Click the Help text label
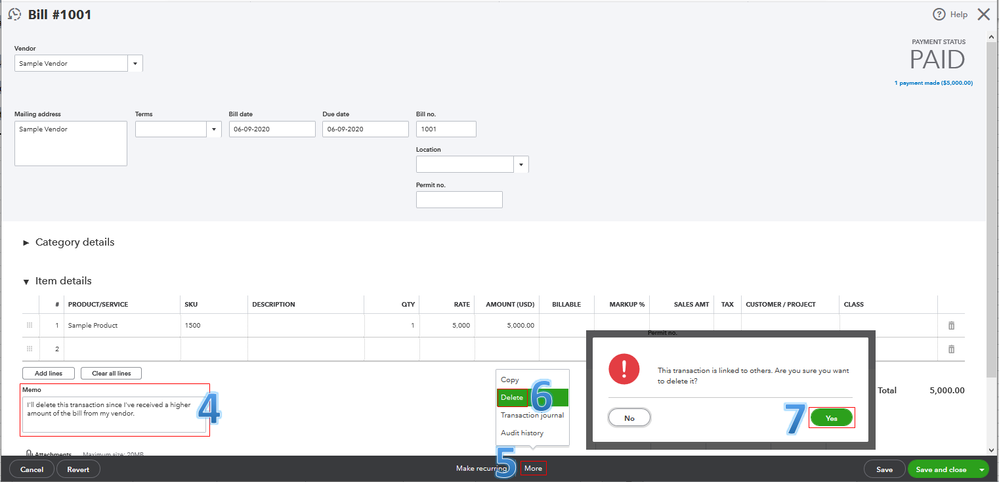The height and width of the screenshot is (482, 999). (959, 14)
